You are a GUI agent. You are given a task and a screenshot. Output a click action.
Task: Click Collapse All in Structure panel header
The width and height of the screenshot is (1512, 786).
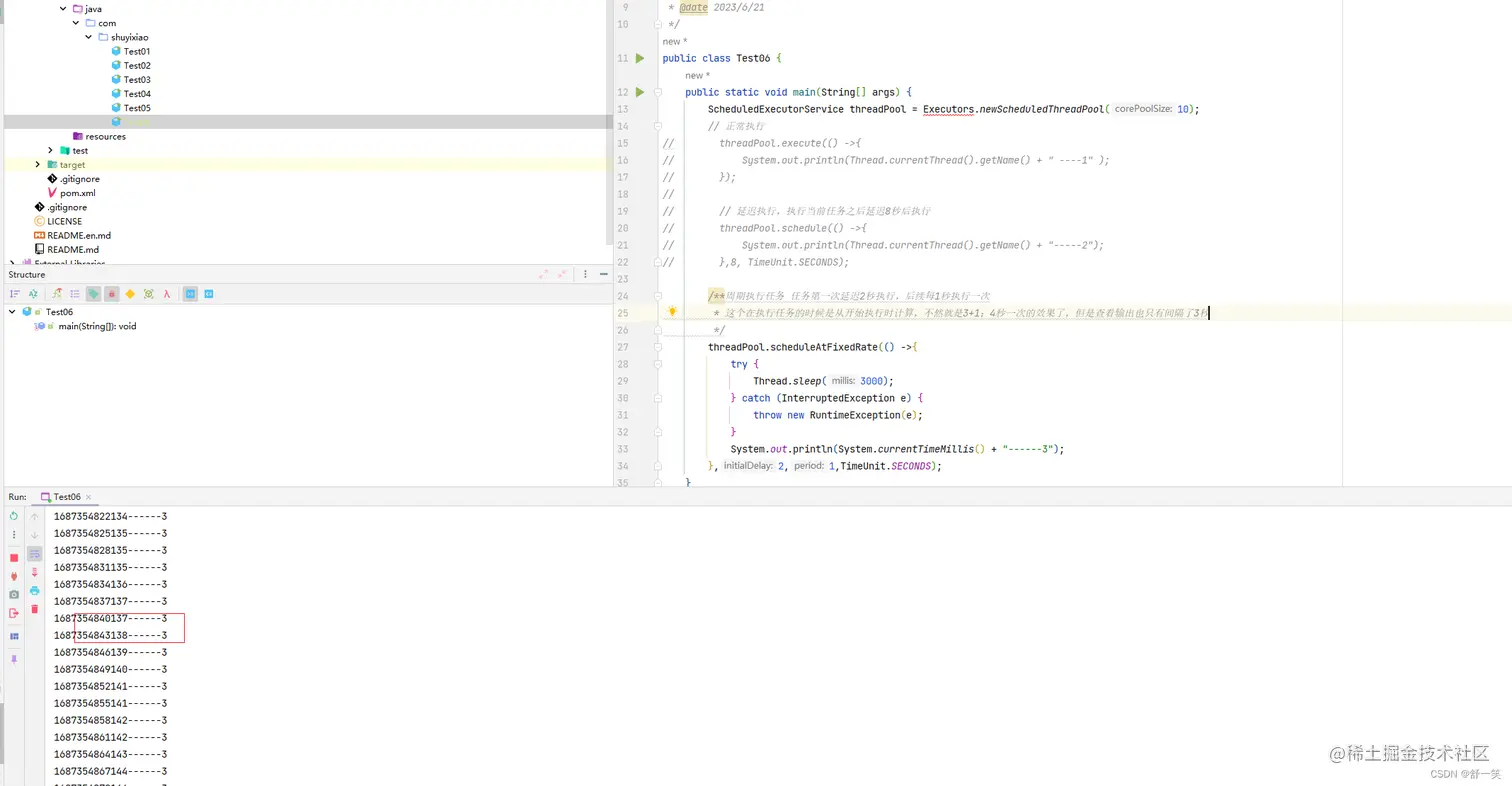pyautogui.click(x=564, y=274)
